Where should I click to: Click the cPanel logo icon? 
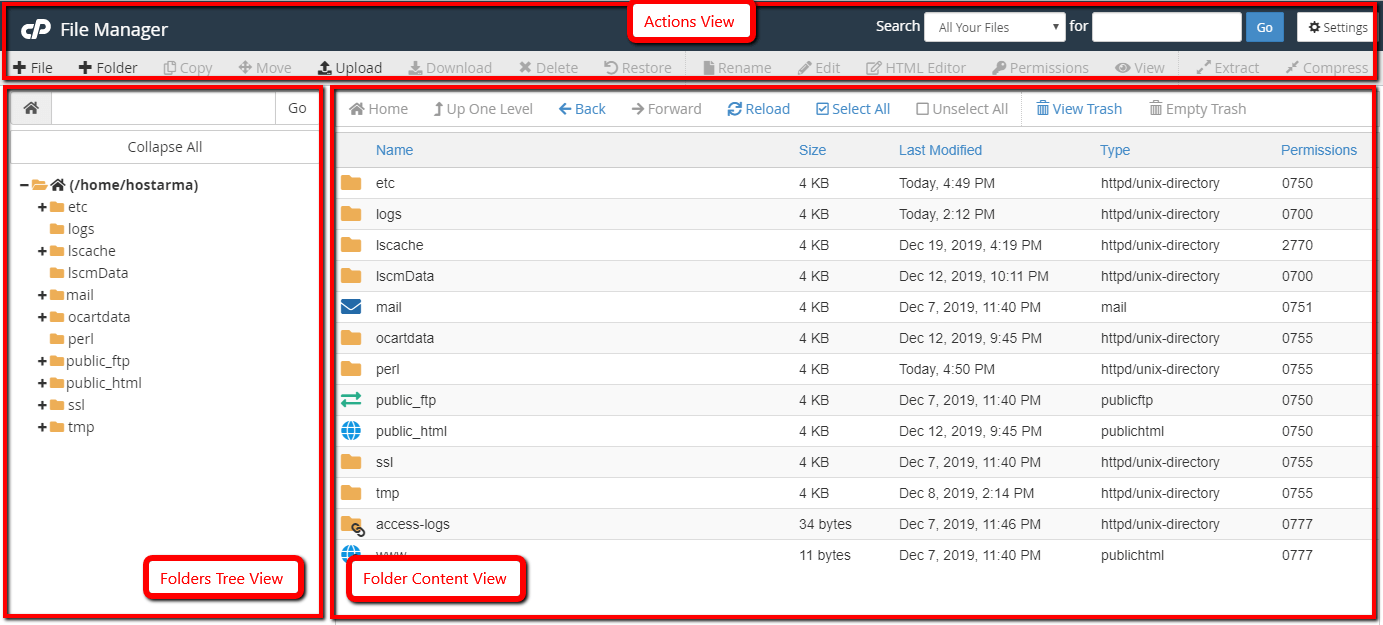[x=36, y=29]
